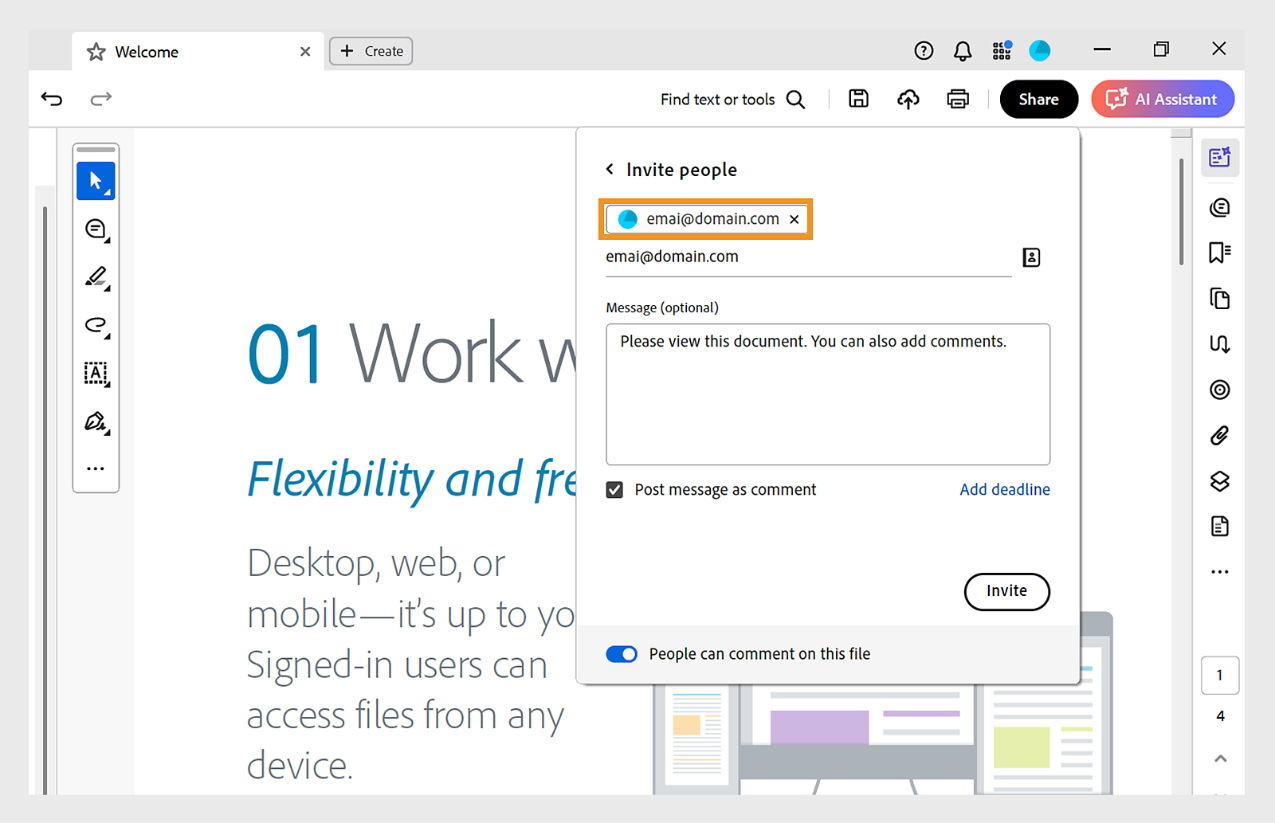This screenshot has height=823, width=1275.
Task: Uncheck Post message as comment
Action: (614, 490)
